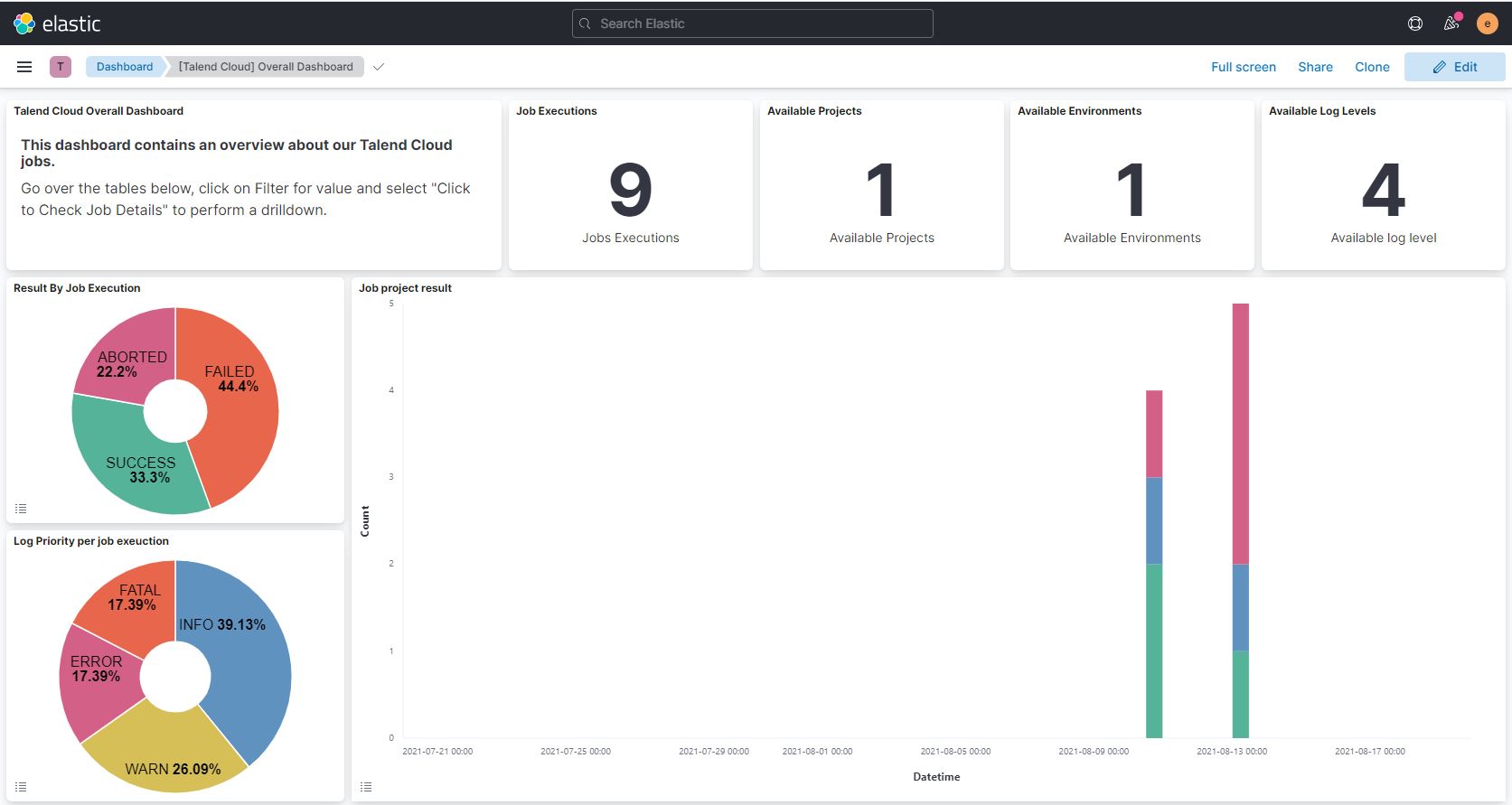Go to the Dashboard breadcrumb
1512x805 pixels.
tap(125, 67)
